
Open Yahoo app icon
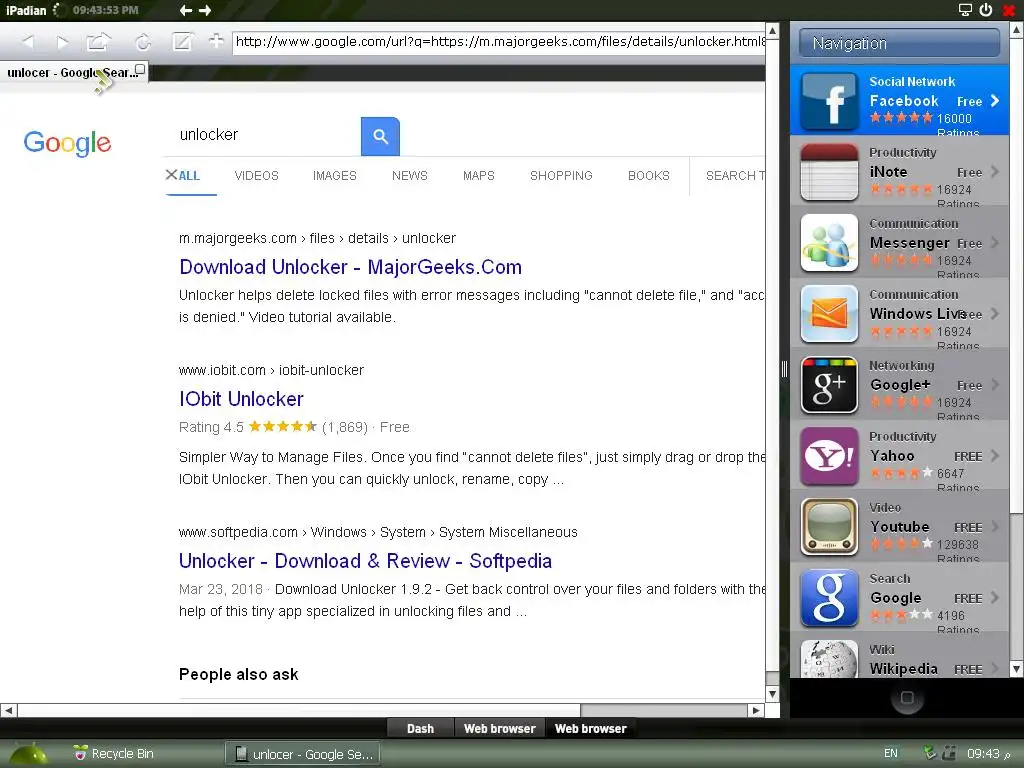pos(829,456)
